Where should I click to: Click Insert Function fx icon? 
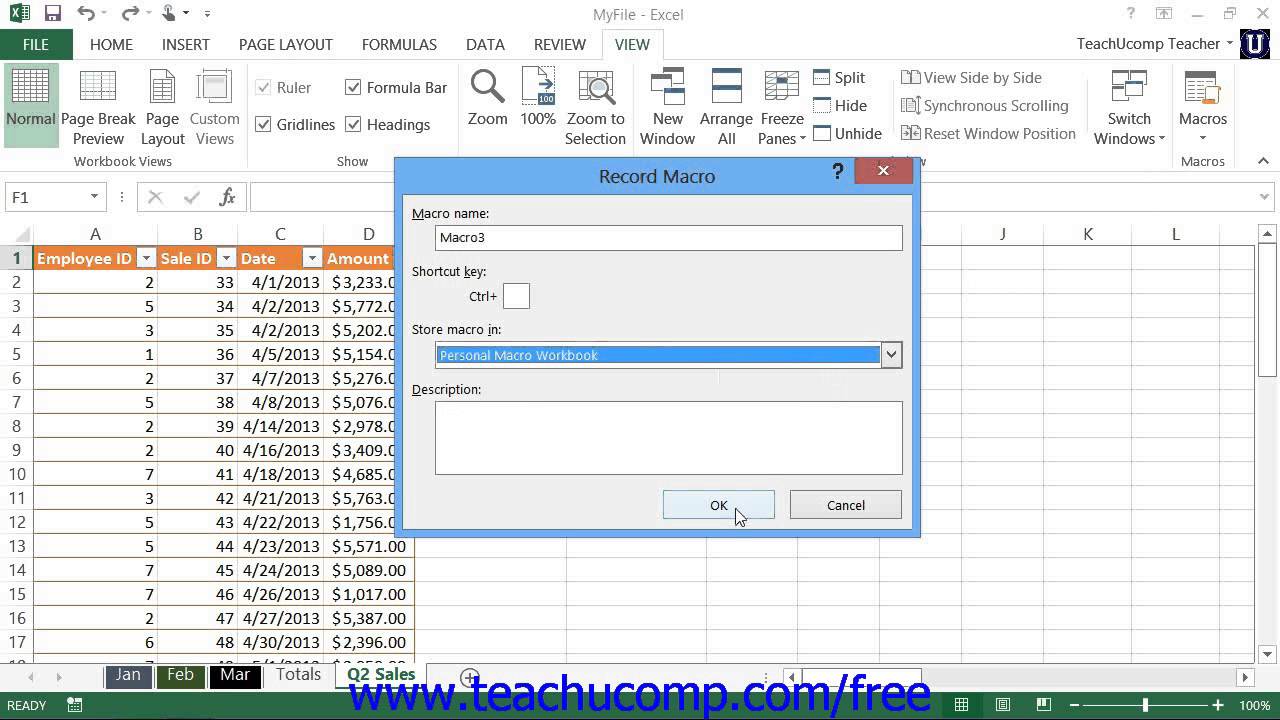click(227, 197)
